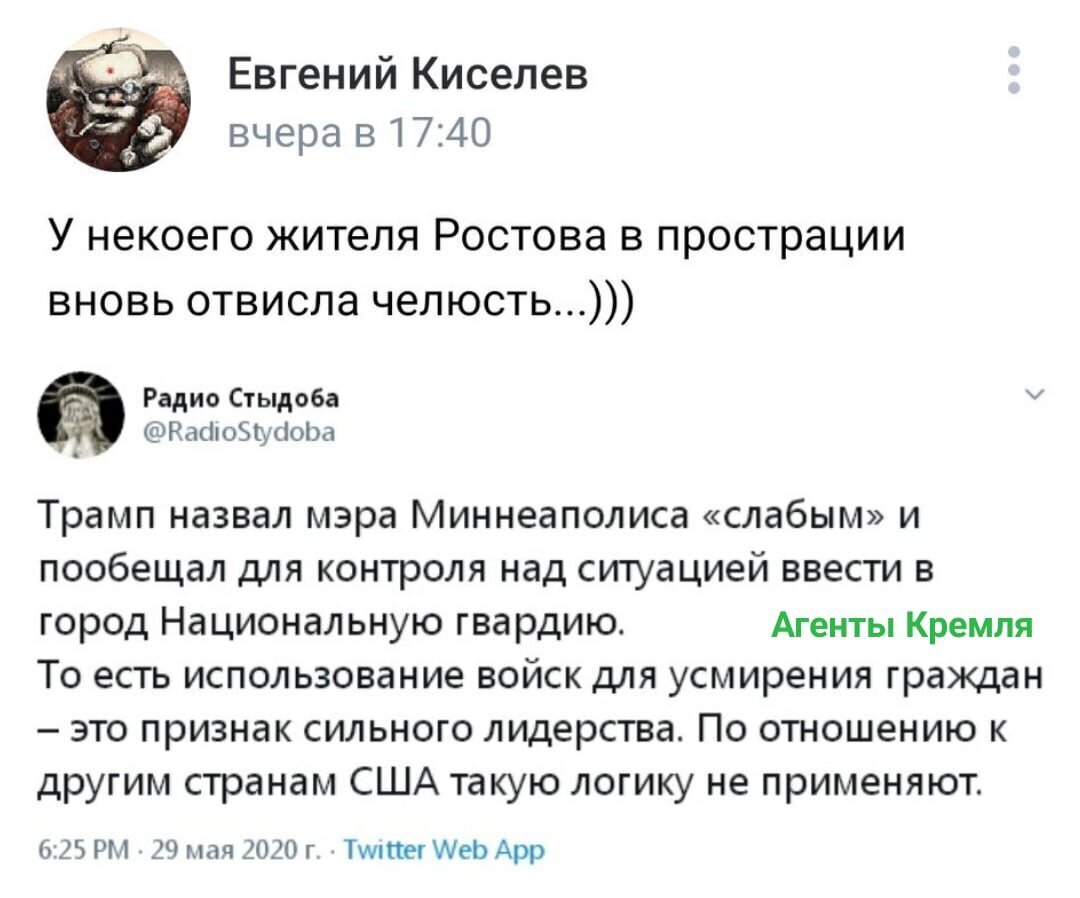Open the Евгений Киселев author name link

(x=408, y=74)
